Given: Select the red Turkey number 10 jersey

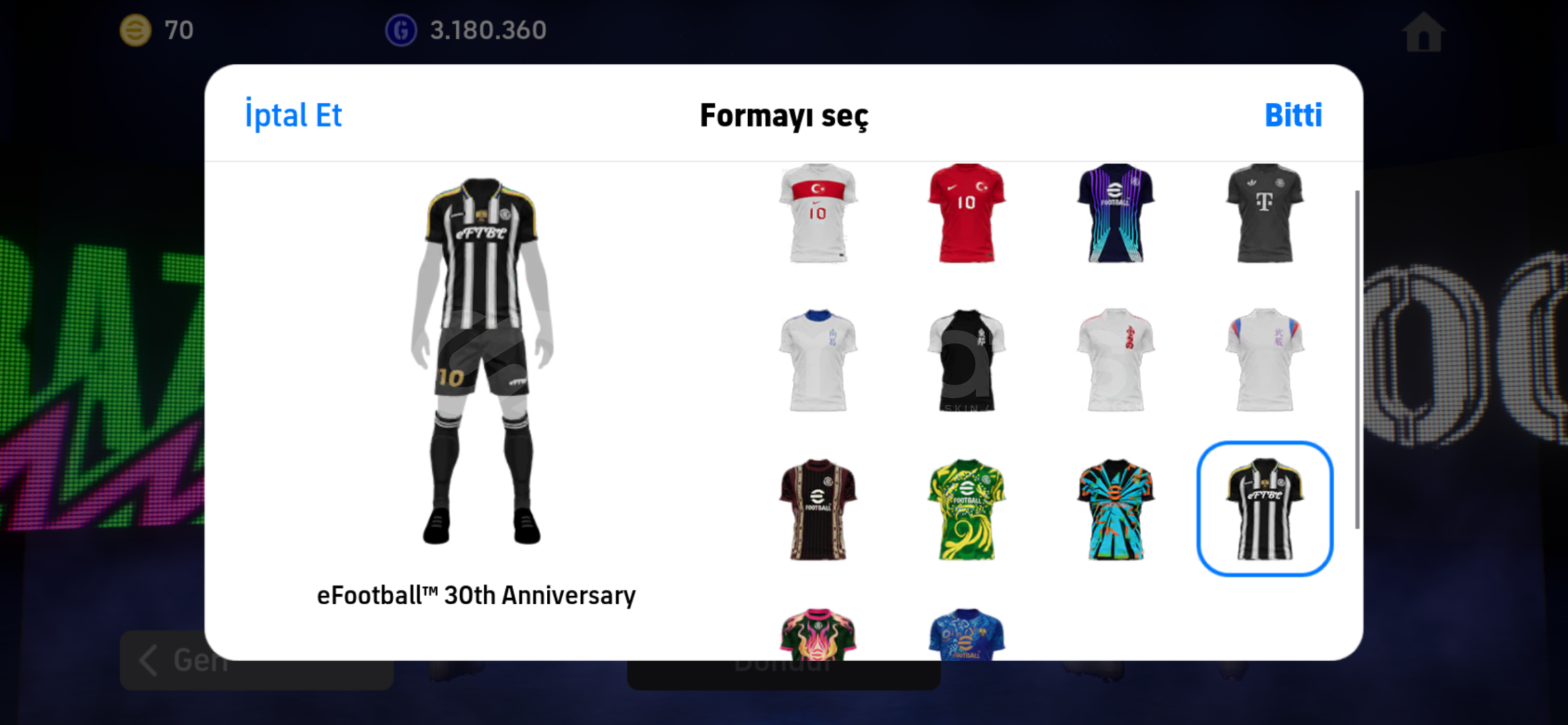Looking at the screenshot, I should tap(966, 213).
